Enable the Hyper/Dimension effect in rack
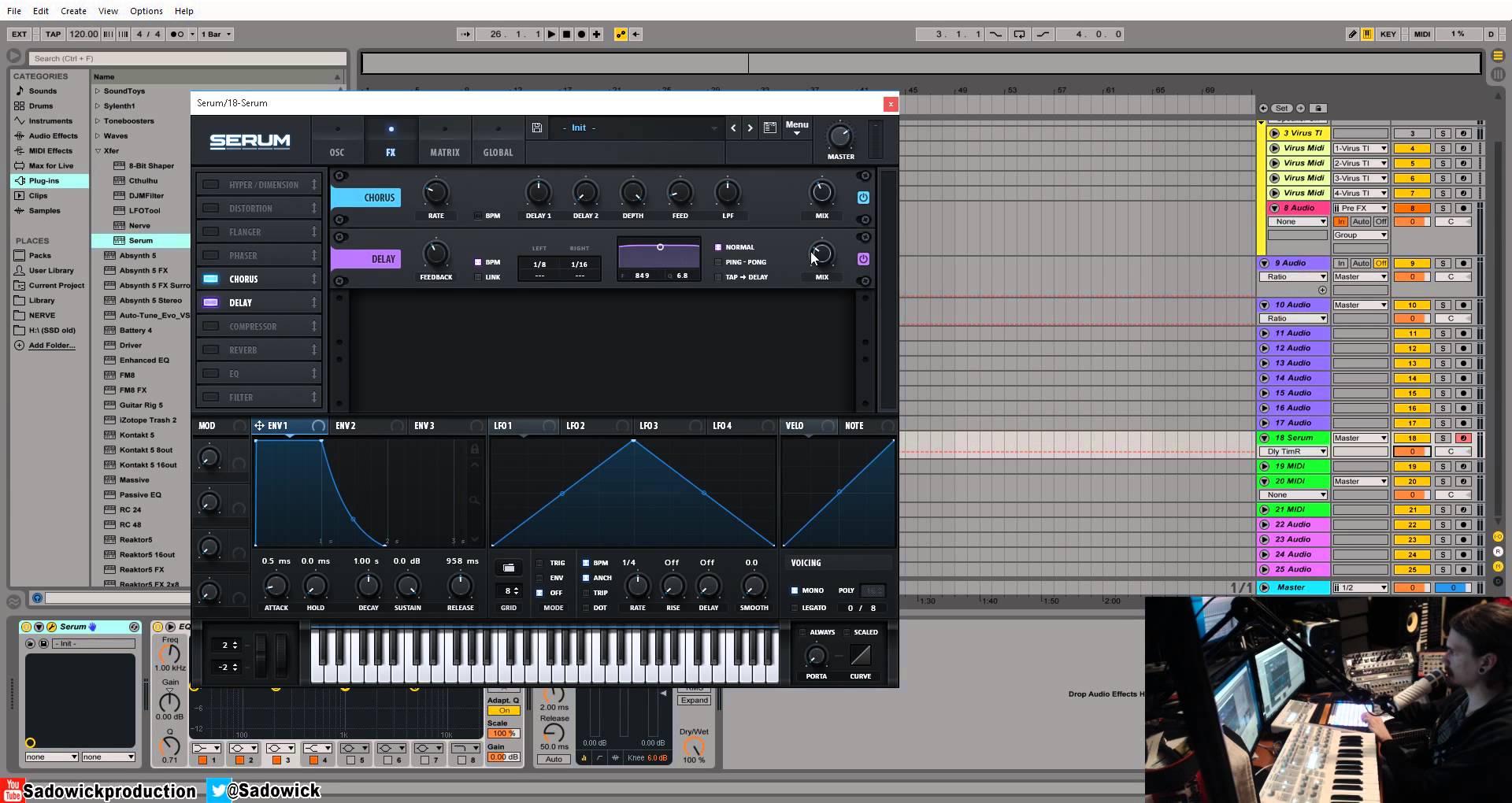Viewport: 1512px width, 803px height. tap(210, 184)
